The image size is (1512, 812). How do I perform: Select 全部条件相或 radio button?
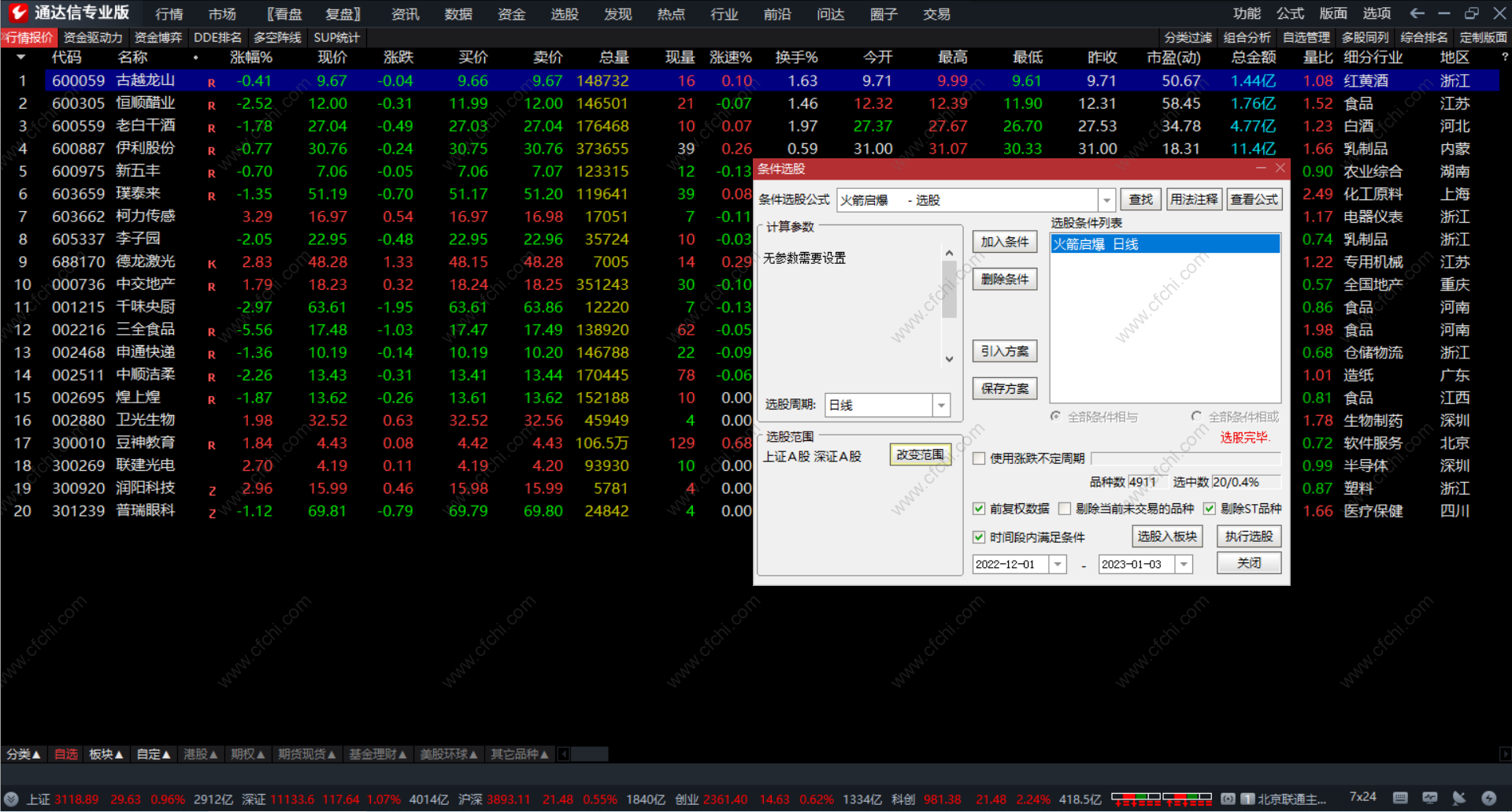click(1196, 417)
